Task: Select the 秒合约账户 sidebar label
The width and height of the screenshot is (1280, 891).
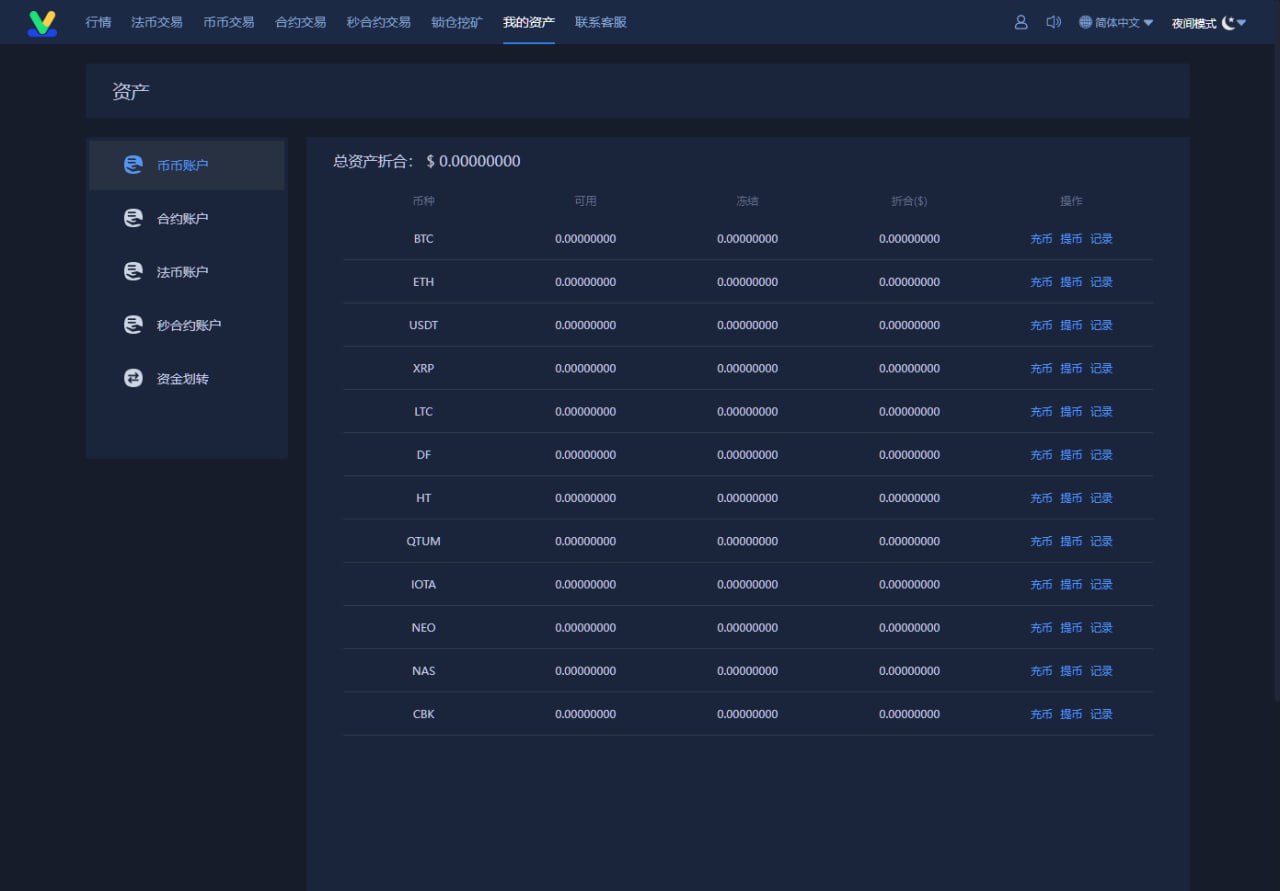Action: coord(189,326)
